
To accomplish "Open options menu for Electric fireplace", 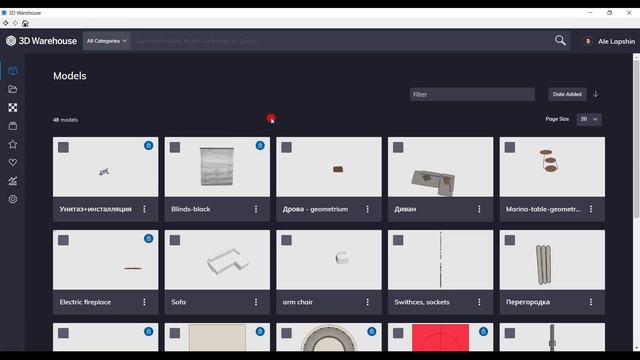I will (144, 302).
